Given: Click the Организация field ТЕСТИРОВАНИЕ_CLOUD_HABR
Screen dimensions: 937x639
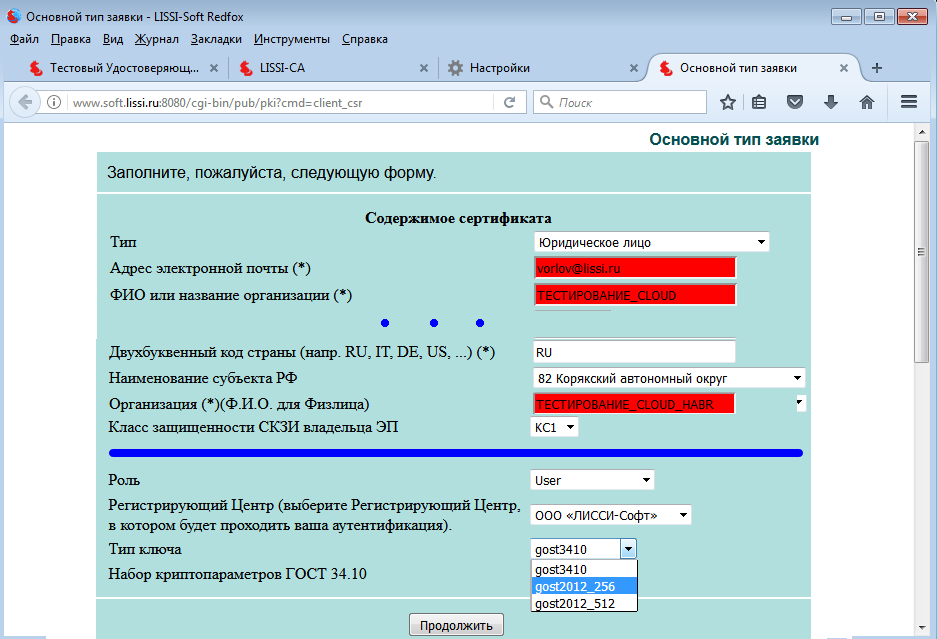Looking at the screenshot, I should (634, 403).
